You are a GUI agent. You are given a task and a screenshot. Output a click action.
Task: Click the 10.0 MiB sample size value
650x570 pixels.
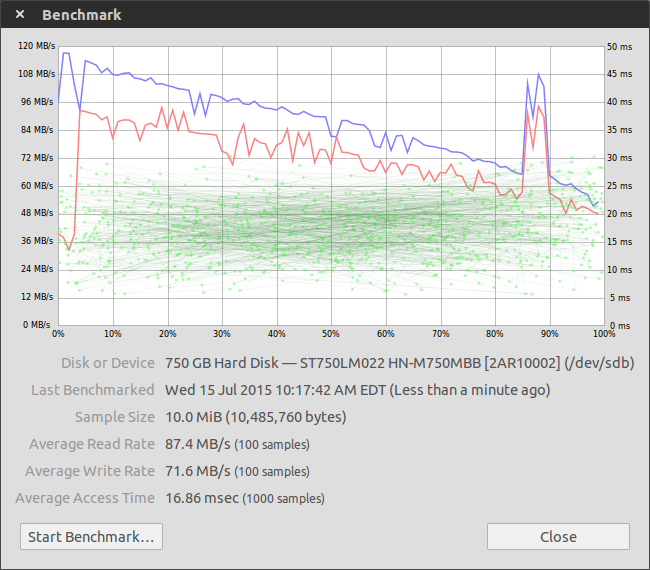256,417
